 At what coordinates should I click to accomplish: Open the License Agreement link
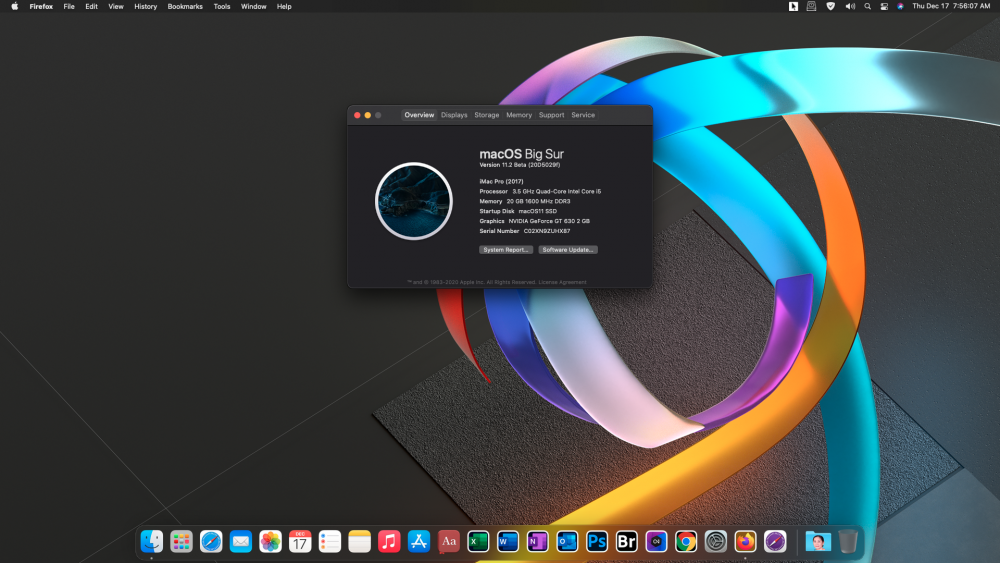point(562,282)
